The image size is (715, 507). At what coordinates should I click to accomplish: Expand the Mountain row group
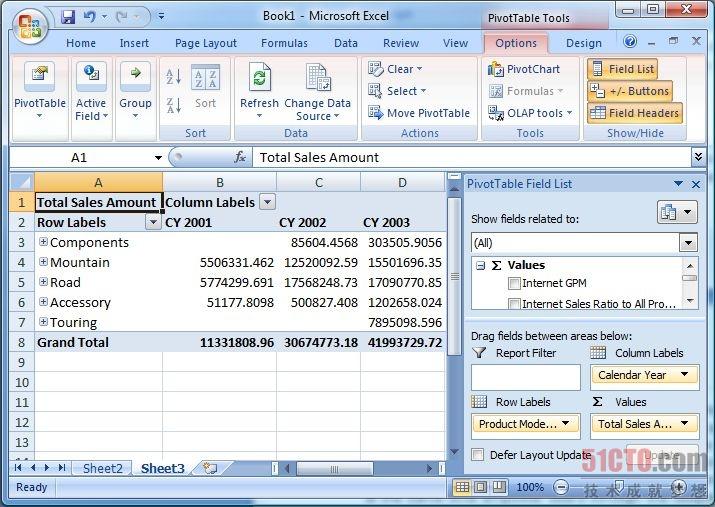coord(43,262)
